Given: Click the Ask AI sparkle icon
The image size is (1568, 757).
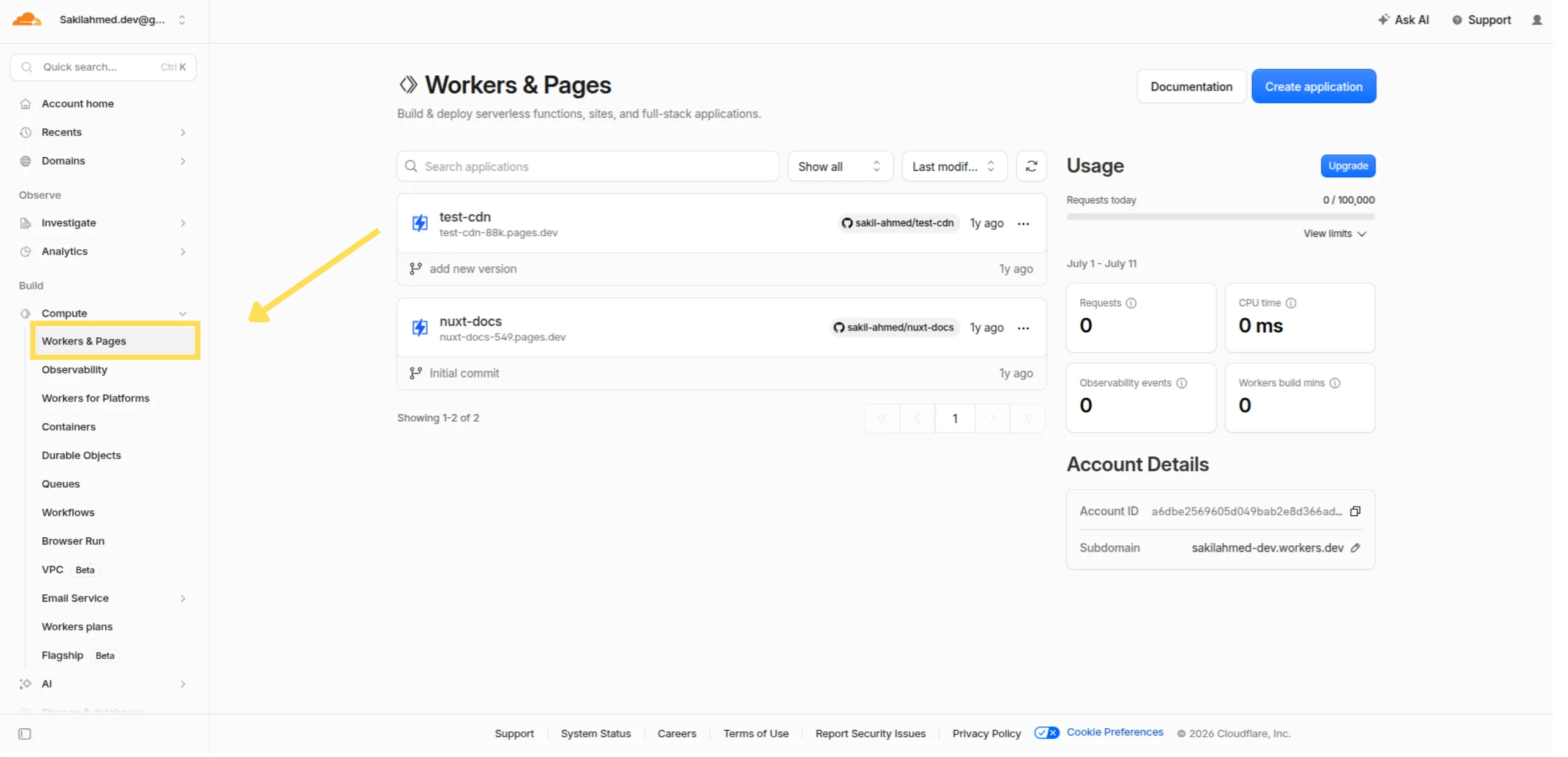Looking at the screenshot, I should click(x=1383, y=20).
